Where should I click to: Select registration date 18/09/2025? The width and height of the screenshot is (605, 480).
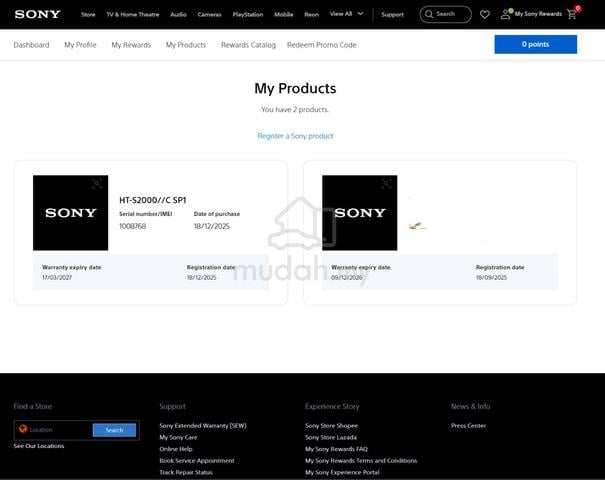(x=491, y=277)
